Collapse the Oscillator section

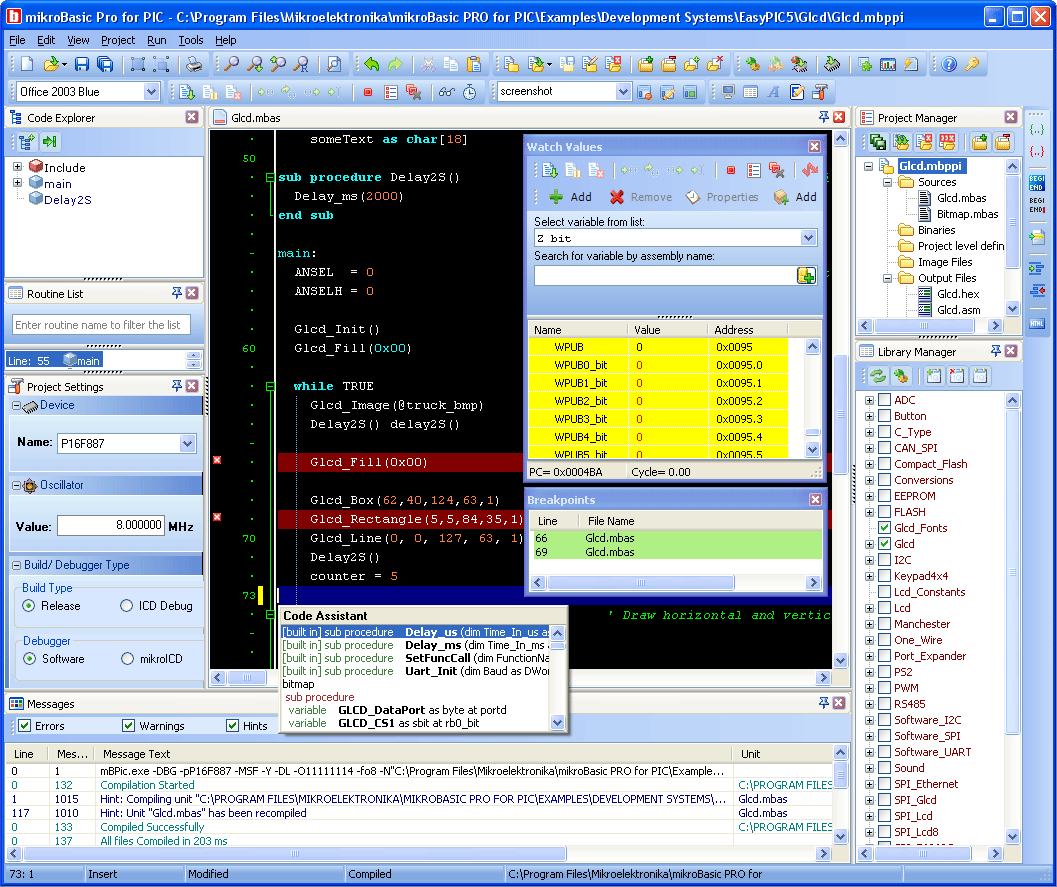(x=16, y=485)
